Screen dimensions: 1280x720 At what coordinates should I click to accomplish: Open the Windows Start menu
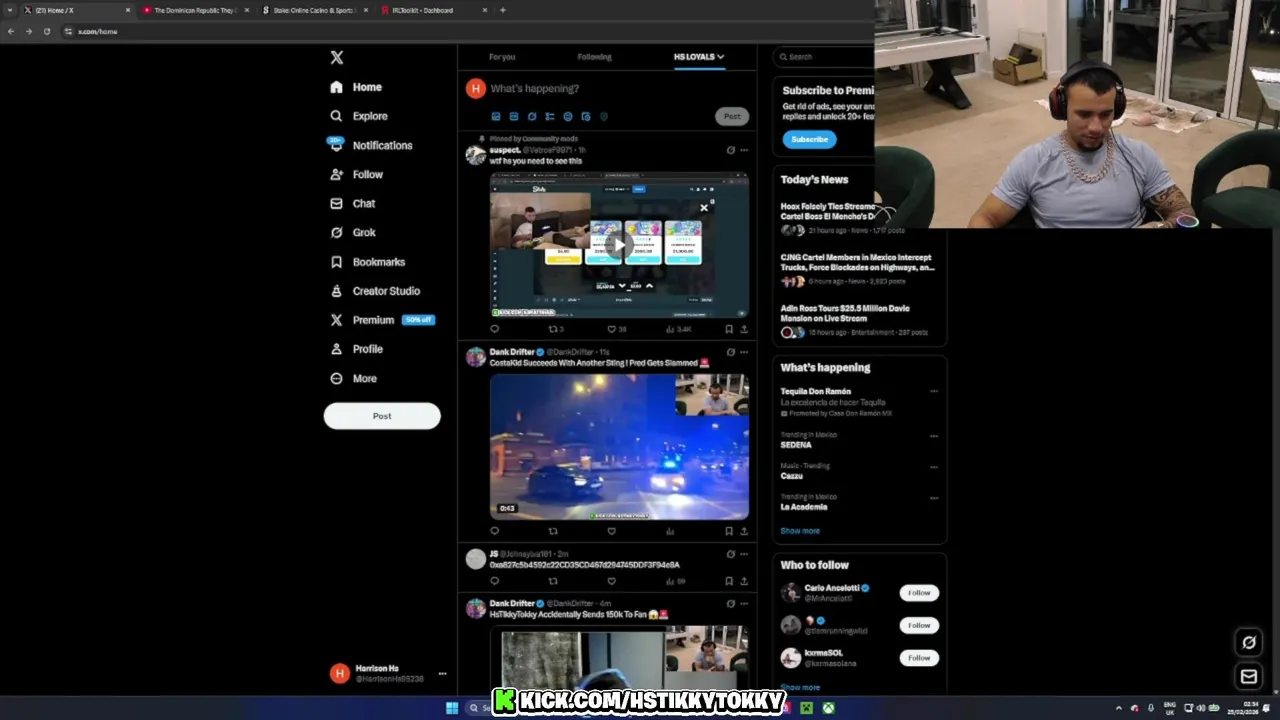coord(452,708)
